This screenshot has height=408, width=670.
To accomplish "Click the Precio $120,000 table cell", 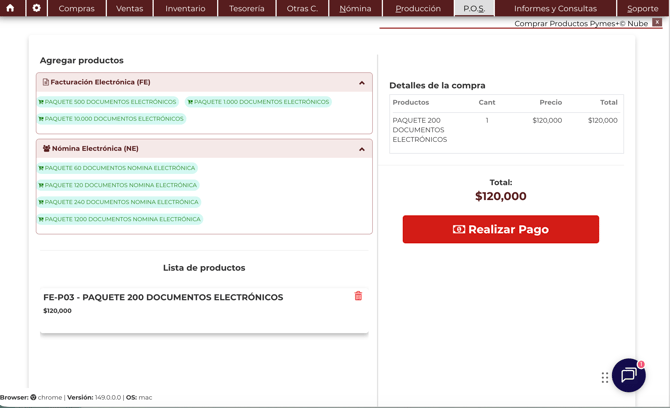I will coord(547,120).
